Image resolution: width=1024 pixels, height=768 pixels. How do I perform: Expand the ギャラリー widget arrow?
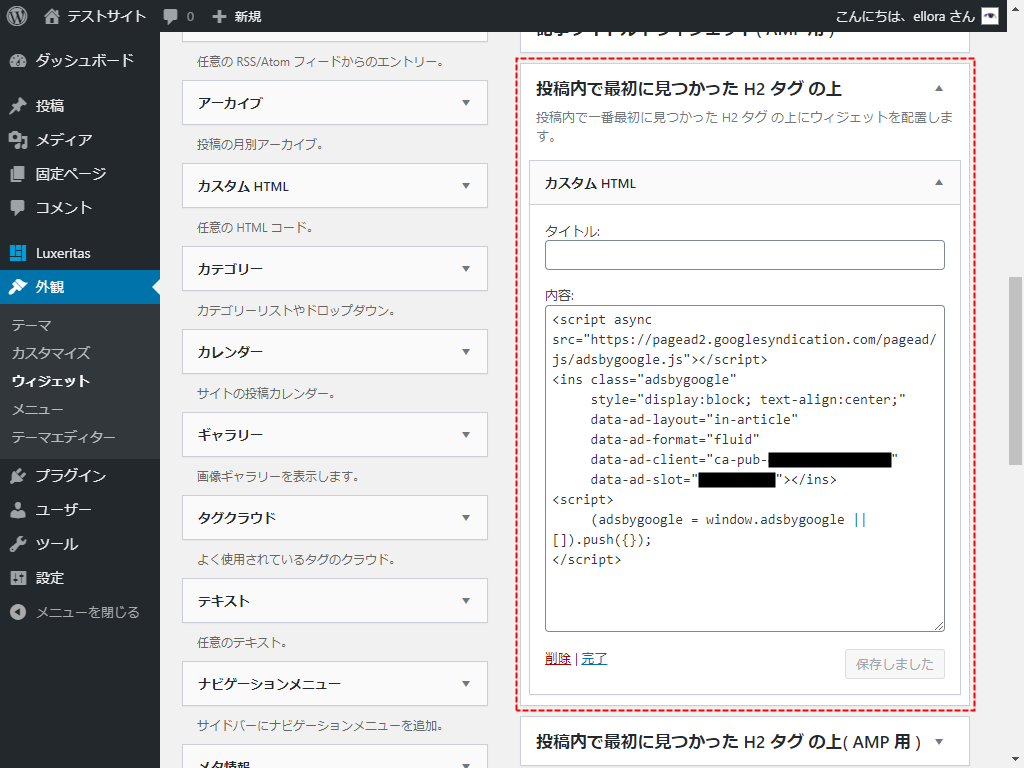tap(466, 434)
